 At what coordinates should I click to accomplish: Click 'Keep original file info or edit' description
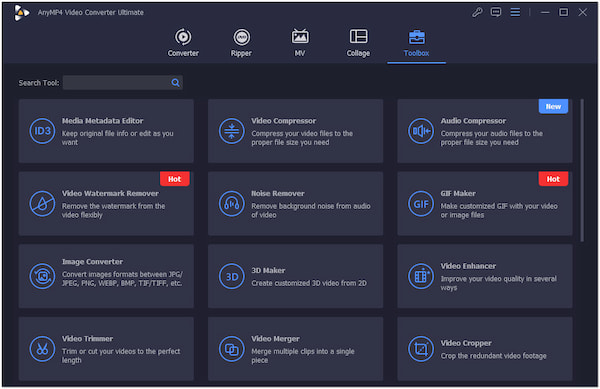pos(118,138)
